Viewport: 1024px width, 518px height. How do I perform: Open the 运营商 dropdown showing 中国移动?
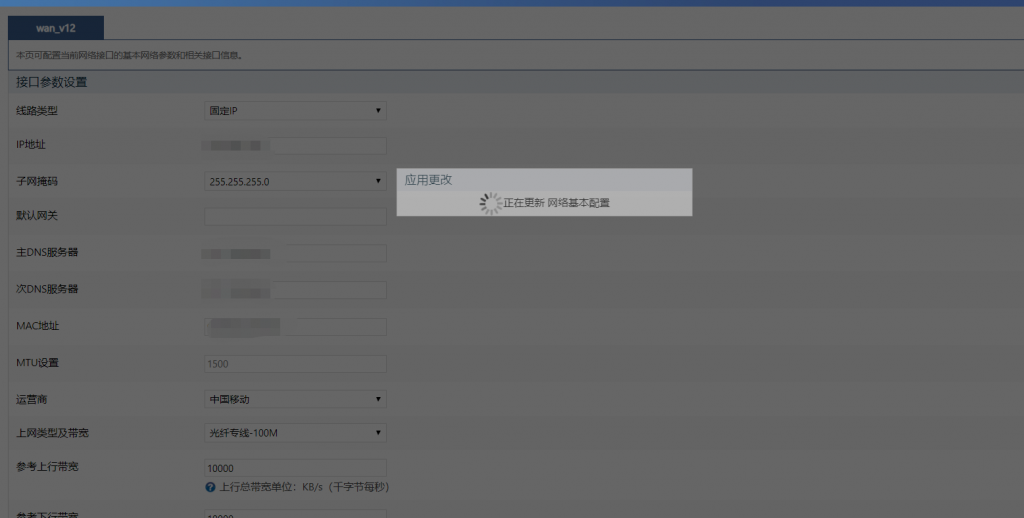pyautogui.click(x=295, y=399)
